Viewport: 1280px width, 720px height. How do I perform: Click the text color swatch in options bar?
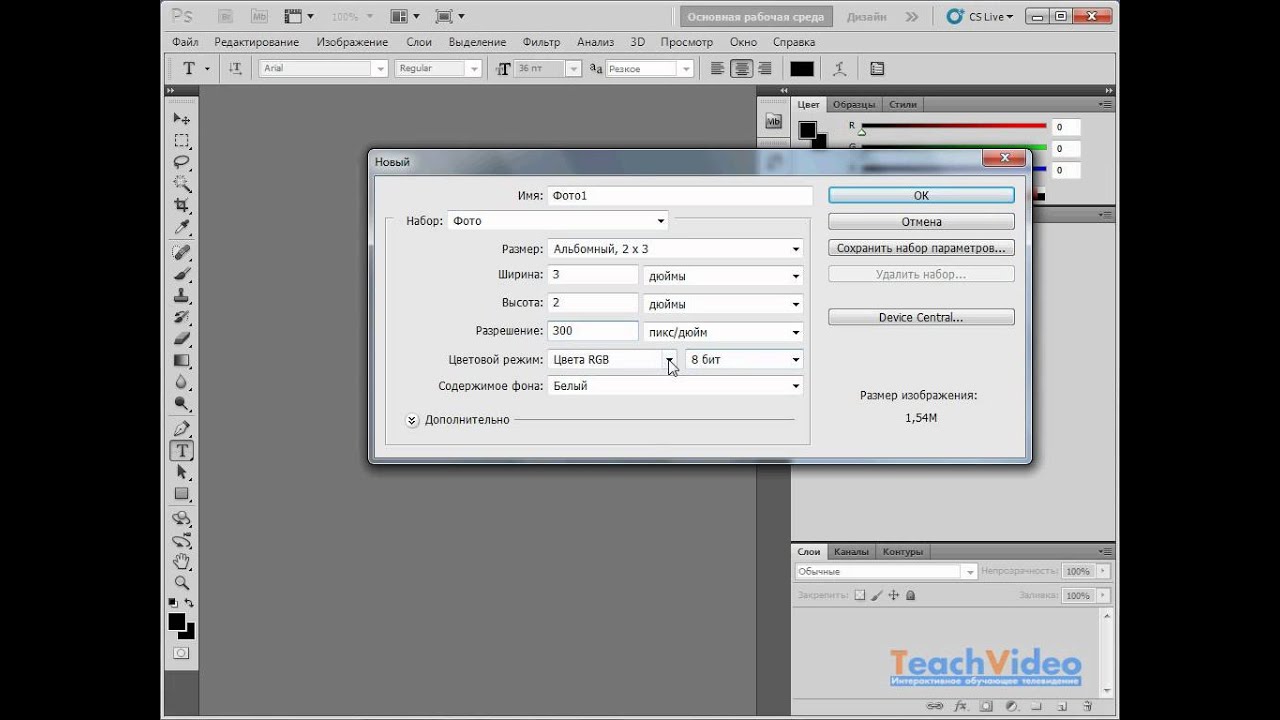pos(802,69)
